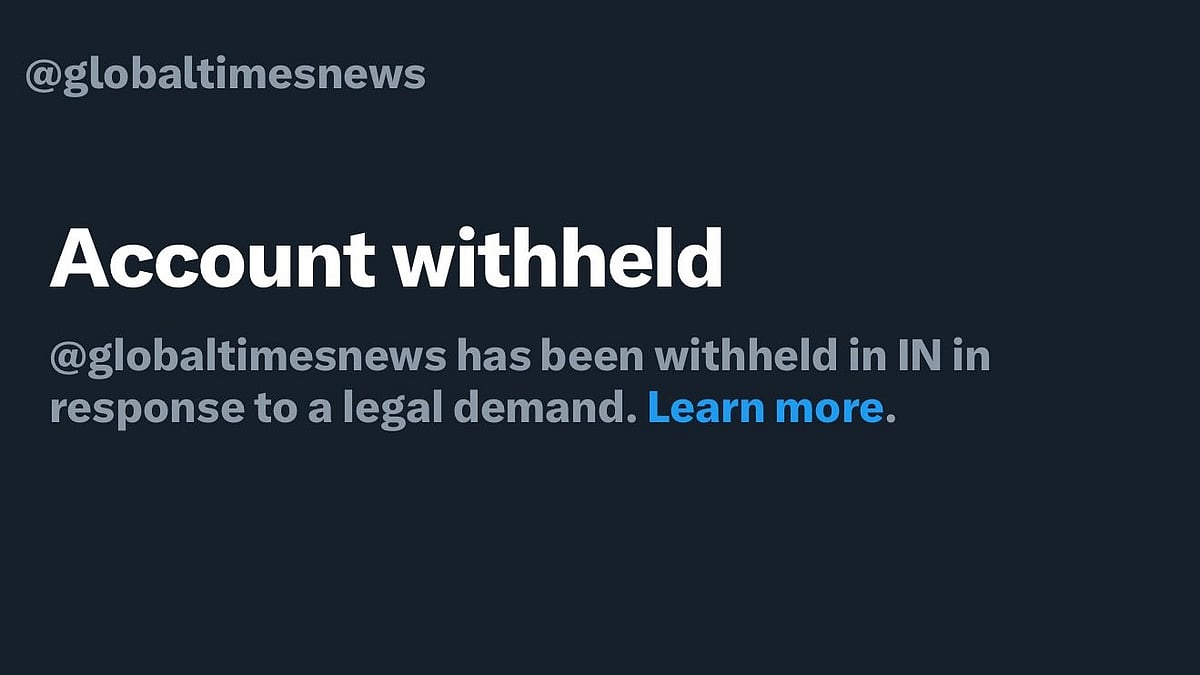Click "withheld" in the white heading
1200x675 pixels.
[558, 259]
